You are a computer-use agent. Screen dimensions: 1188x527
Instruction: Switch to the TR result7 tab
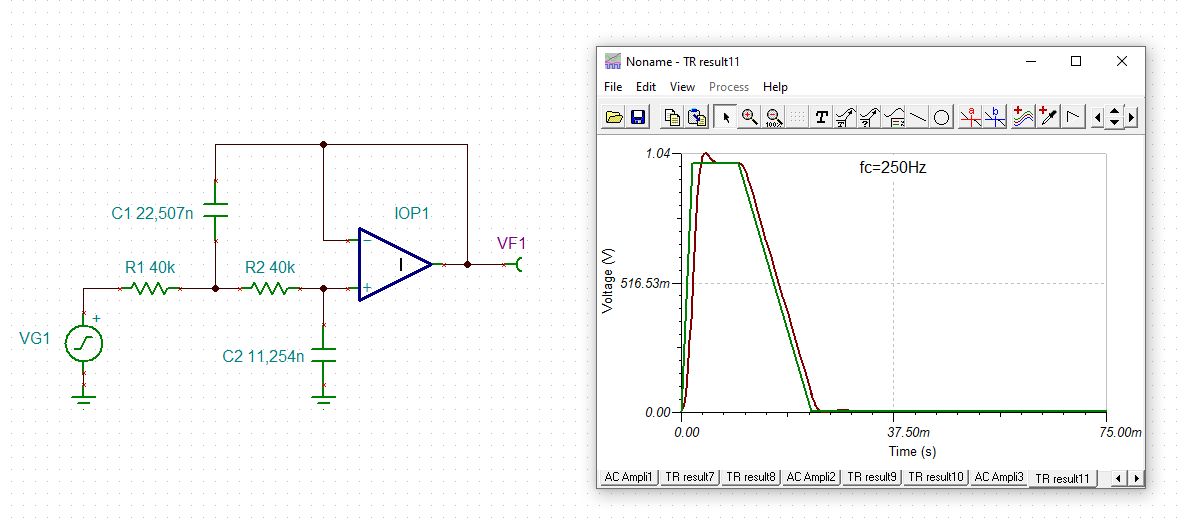point(689,477)
